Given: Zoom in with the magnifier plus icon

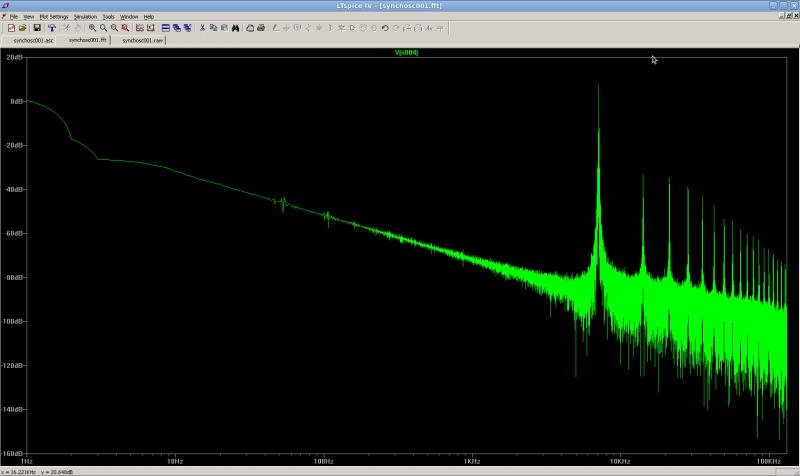Looking at the screenshot, I should 91,28.
